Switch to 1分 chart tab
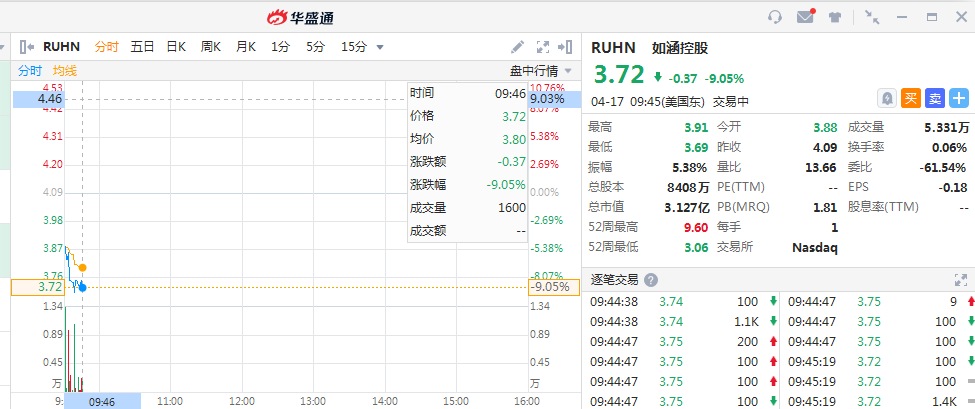 (x=280, y=47)
